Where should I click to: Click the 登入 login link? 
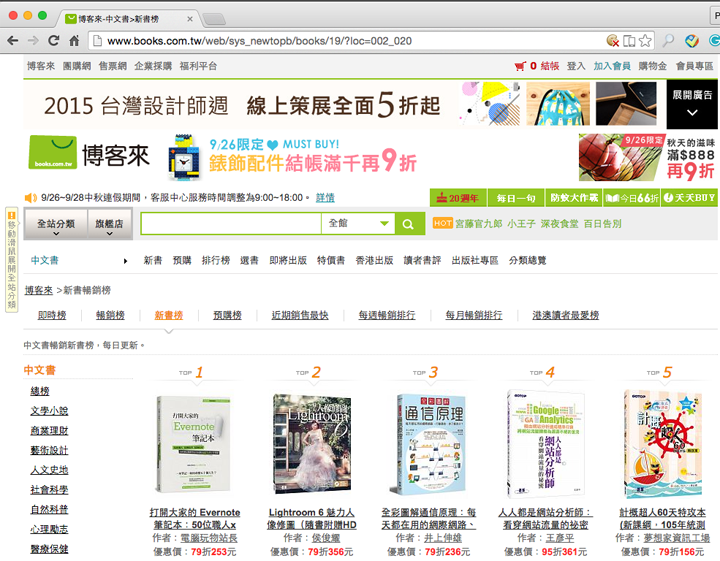pos(576,66)
